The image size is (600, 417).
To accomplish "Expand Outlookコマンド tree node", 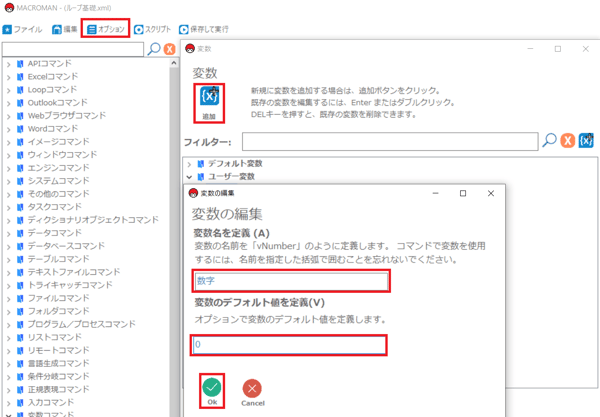I will click(8, 103).
